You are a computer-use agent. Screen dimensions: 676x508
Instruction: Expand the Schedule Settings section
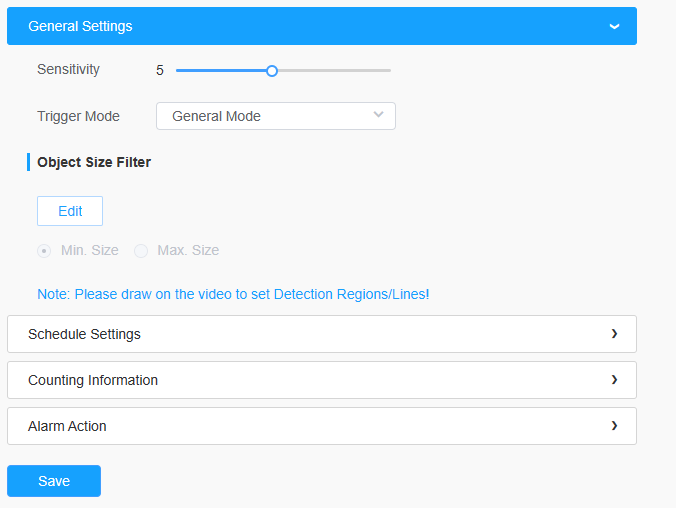pos(322,334)
